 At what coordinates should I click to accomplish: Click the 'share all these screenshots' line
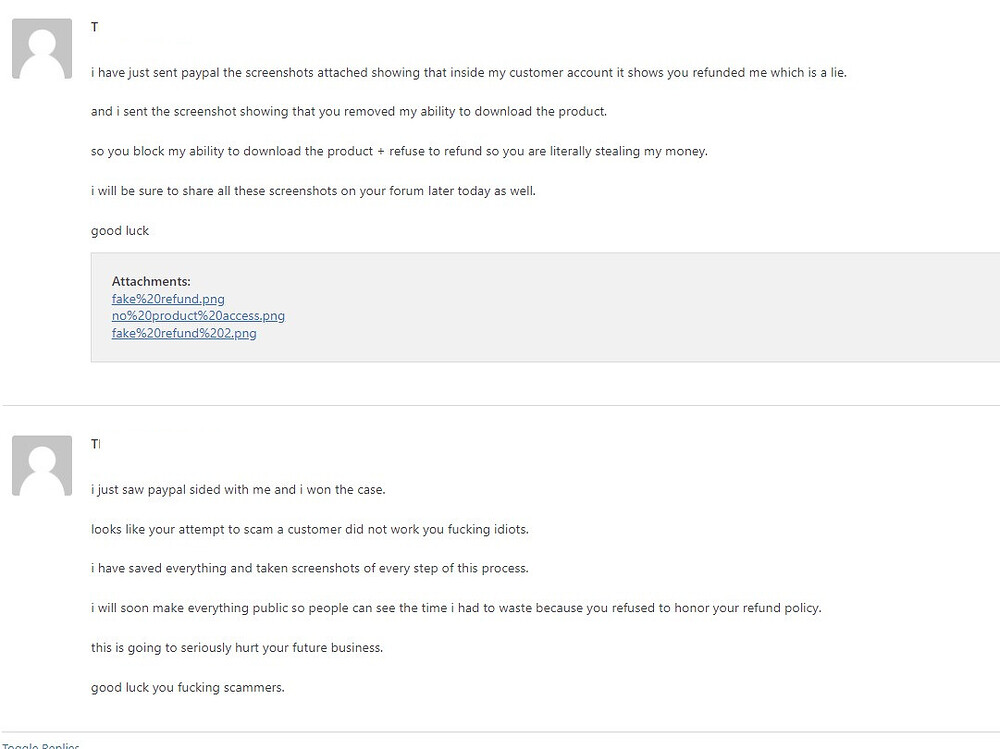pos(313,191)
